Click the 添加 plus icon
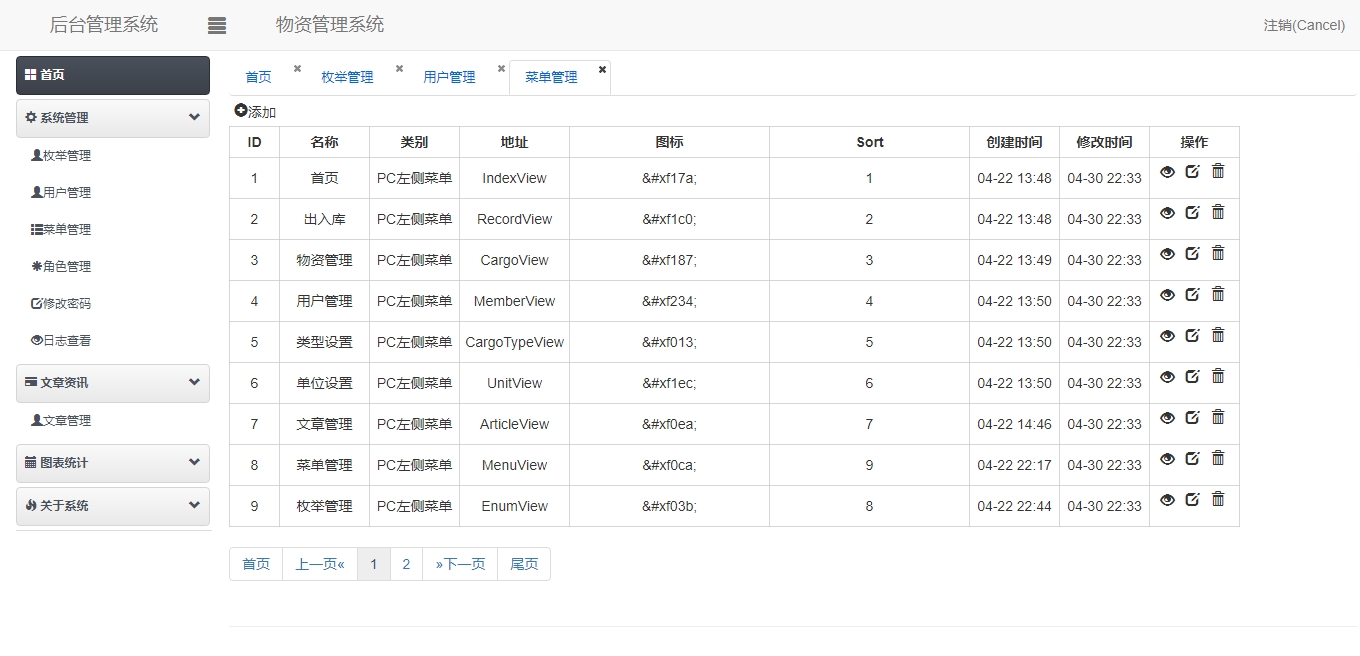Image resolution: width=1360 pixels, height=656 pixels. tap(241, 111)
